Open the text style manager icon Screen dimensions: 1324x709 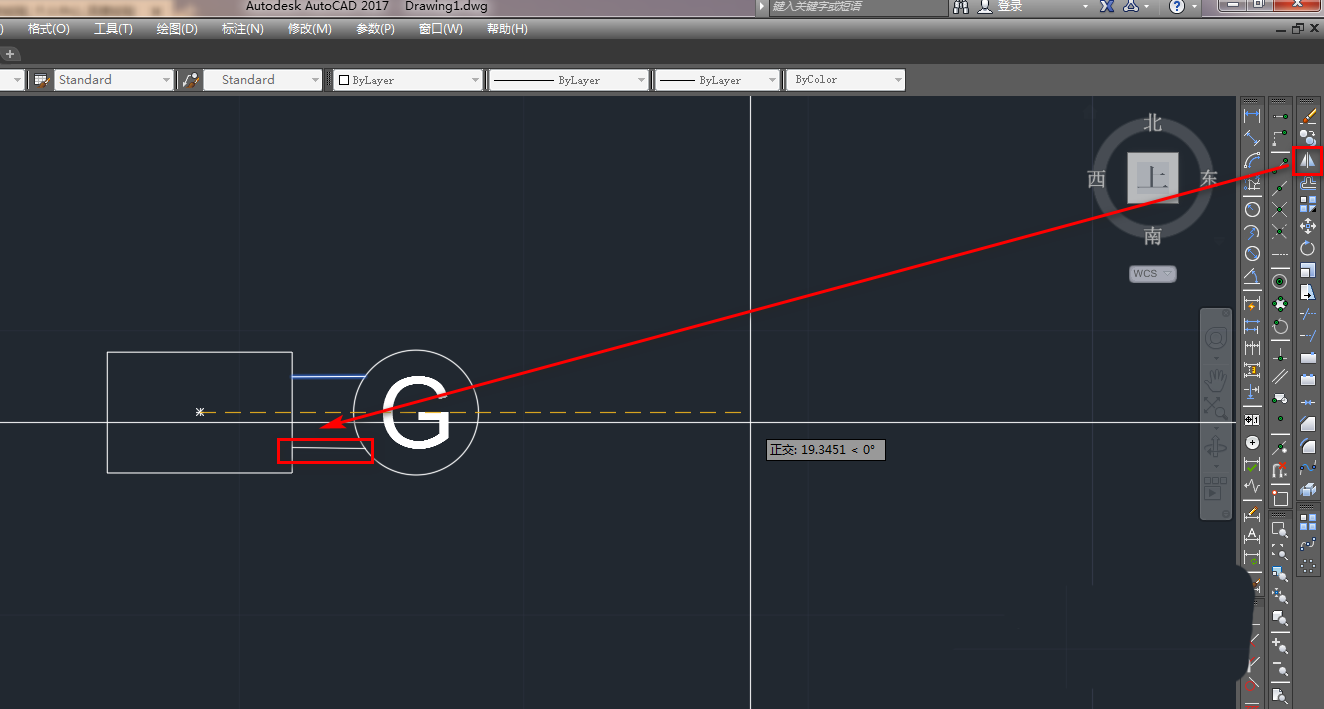pos(40,80)
